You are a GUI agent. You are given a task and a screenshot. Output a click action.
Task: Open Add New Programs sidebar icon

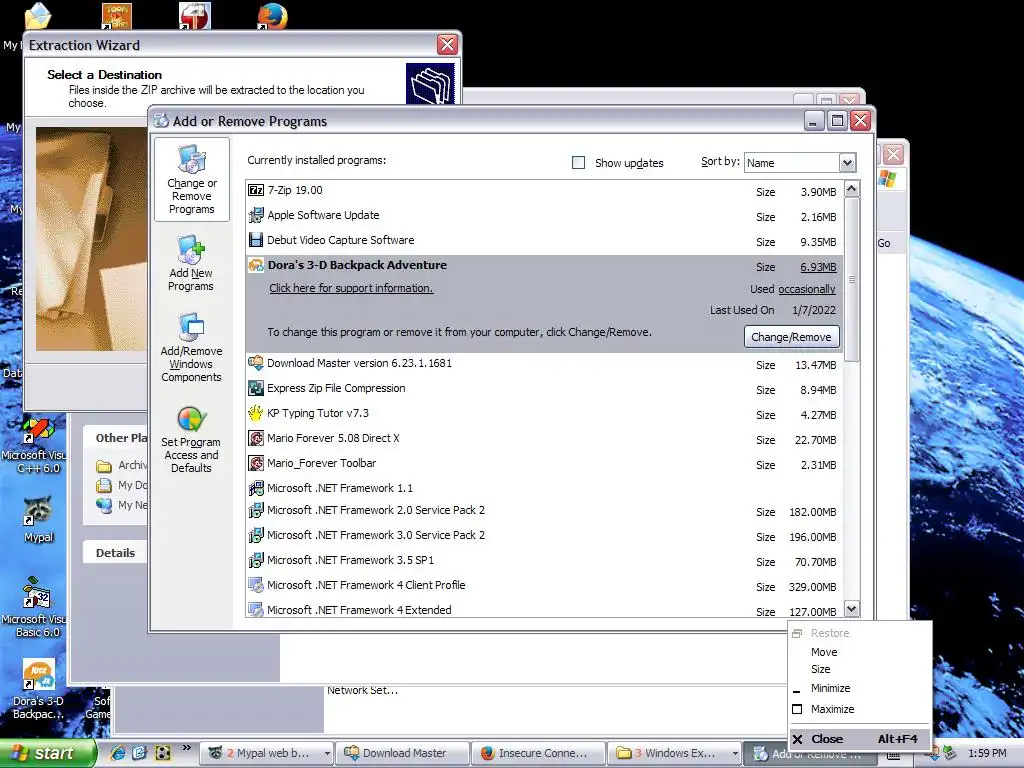tap(191, 263)
